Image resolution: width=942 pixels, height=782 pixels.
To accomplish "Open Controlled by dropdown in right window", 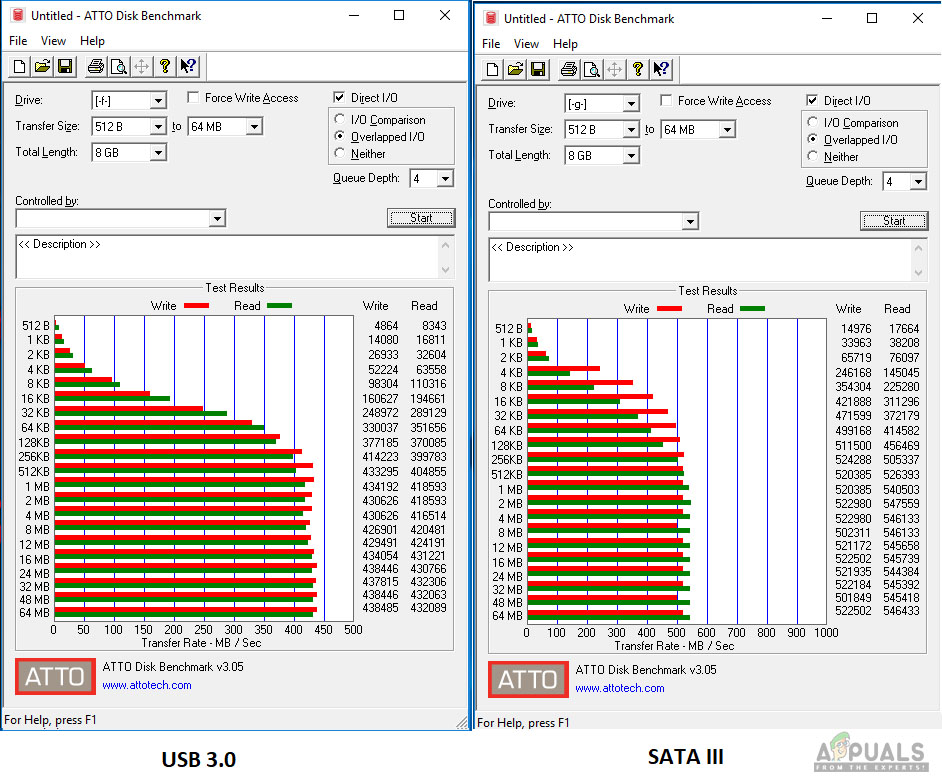I will [x=690, y=221].
